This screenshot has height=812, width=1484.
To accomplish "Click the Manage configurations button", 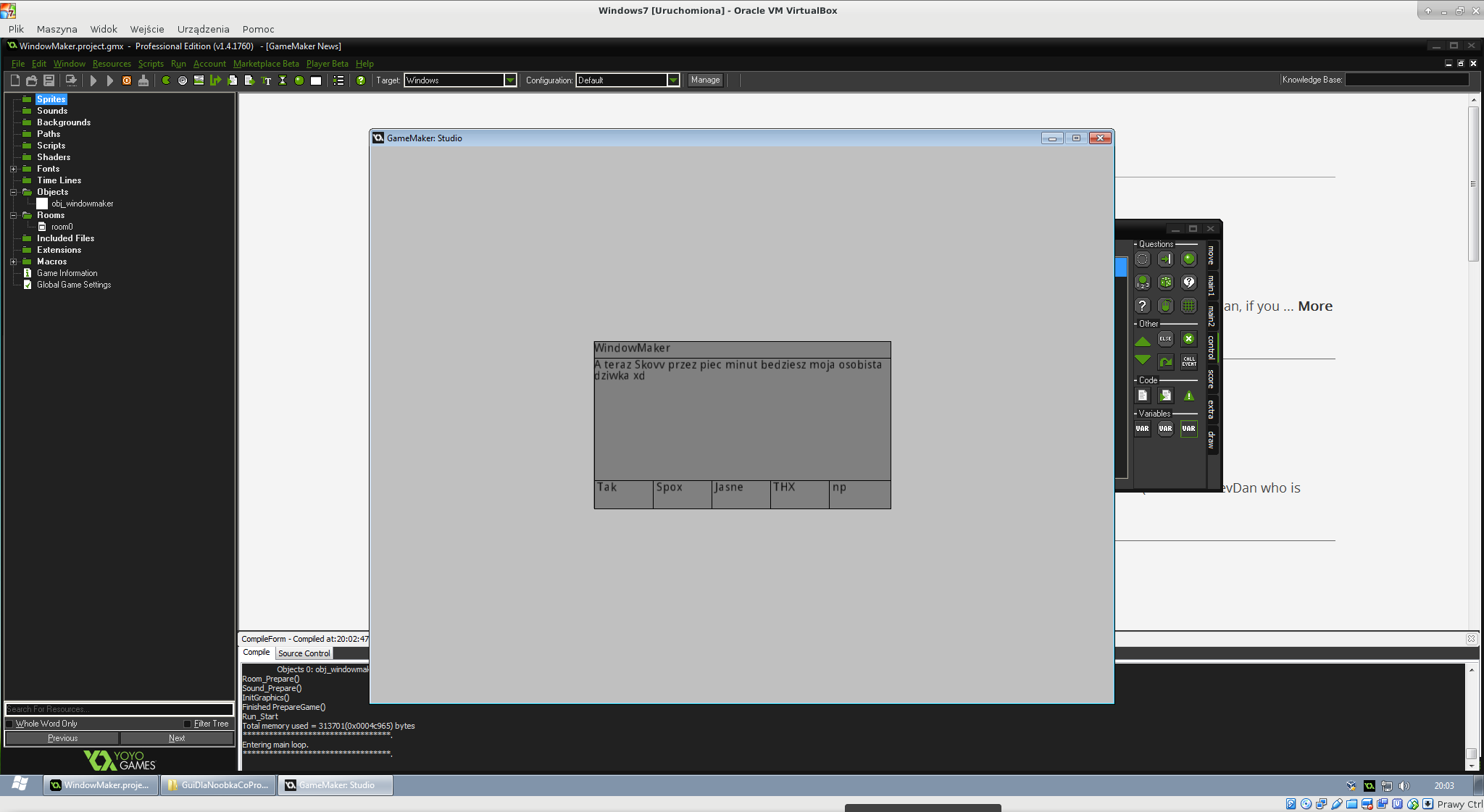I will [x=705, y=80].
